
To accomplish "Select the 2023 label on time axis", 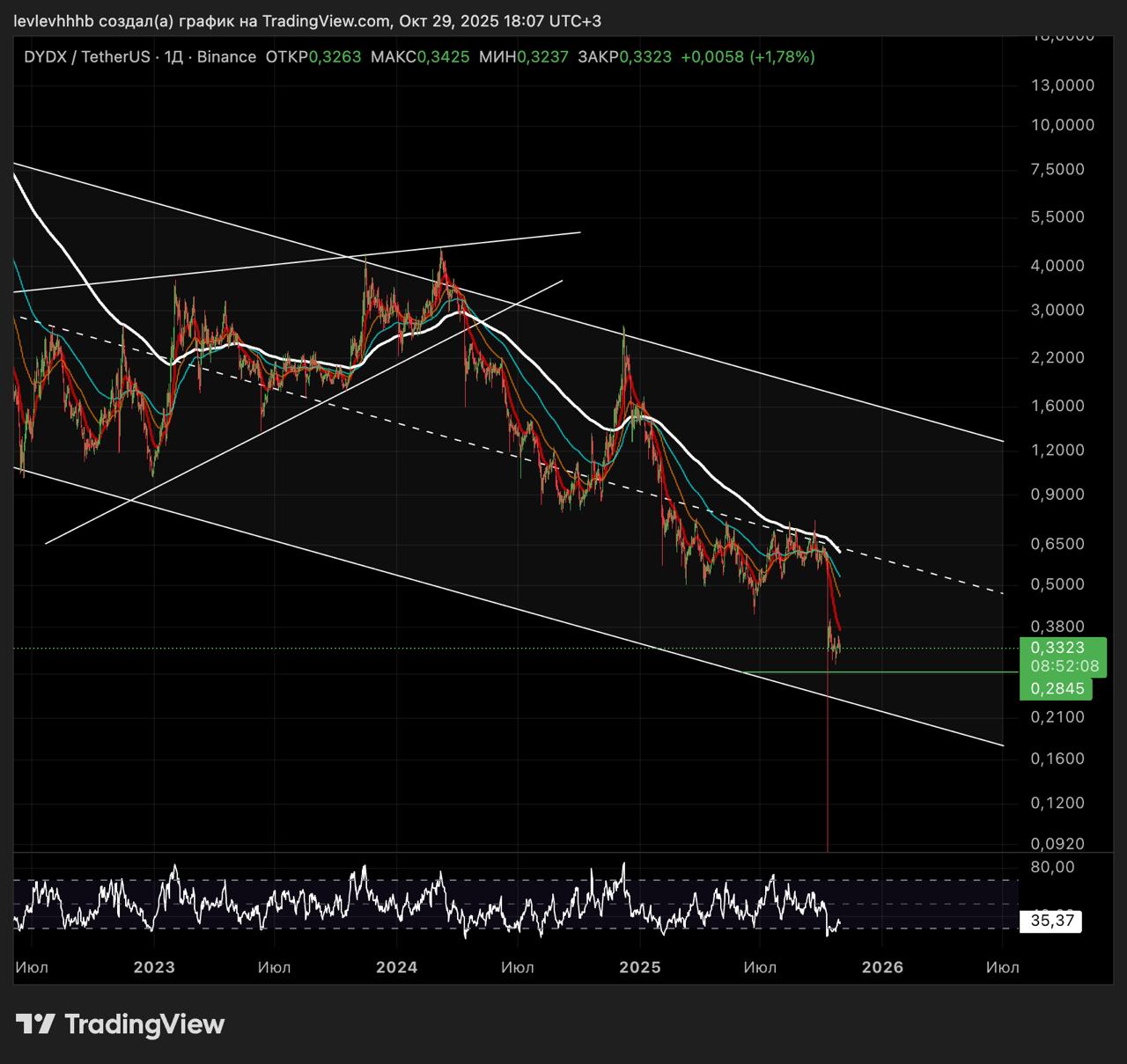I will pyautogui.click(x=154, y=967).
